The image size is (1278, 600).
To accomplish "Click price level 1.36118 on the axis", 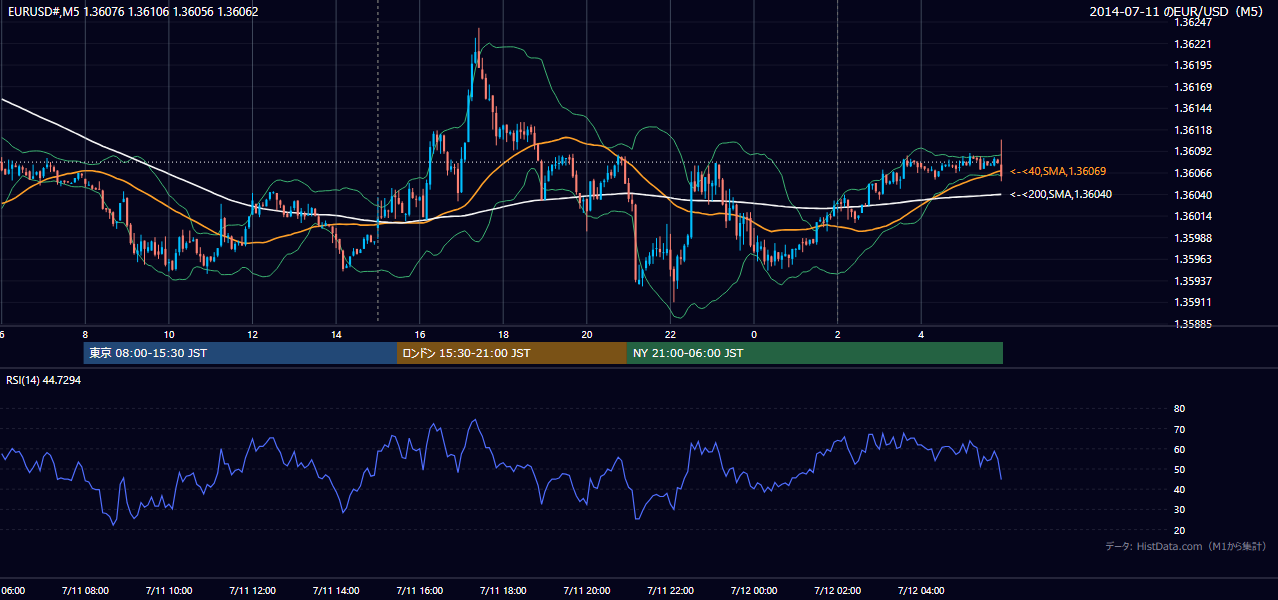I will click(x=1193, y=130).
